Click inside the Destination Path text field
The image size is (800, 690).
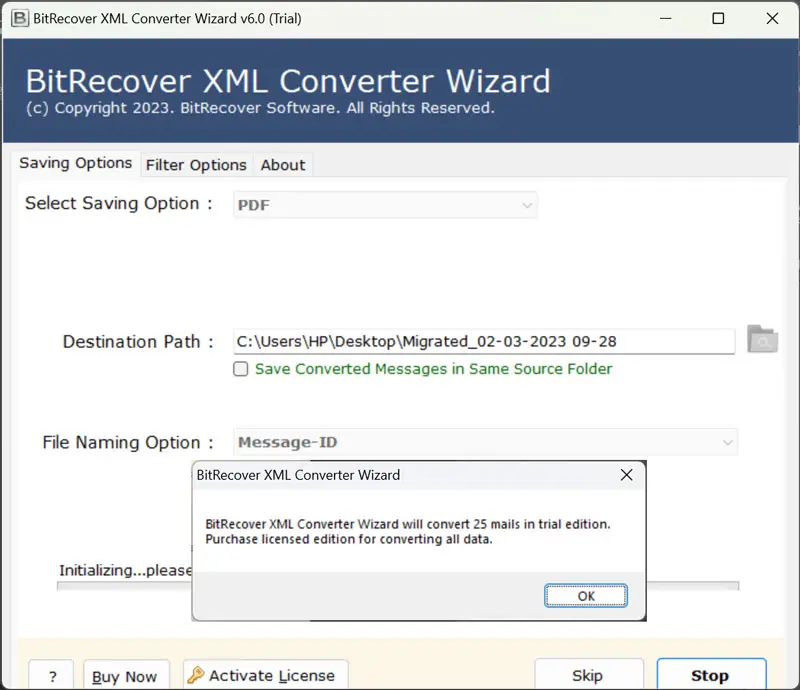[450, 341]
